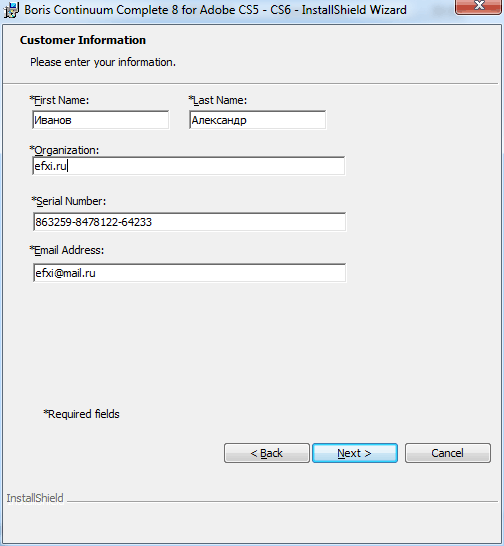504x546 pixels.
Task: Go back with the Back button
Action: coord(267,453)
